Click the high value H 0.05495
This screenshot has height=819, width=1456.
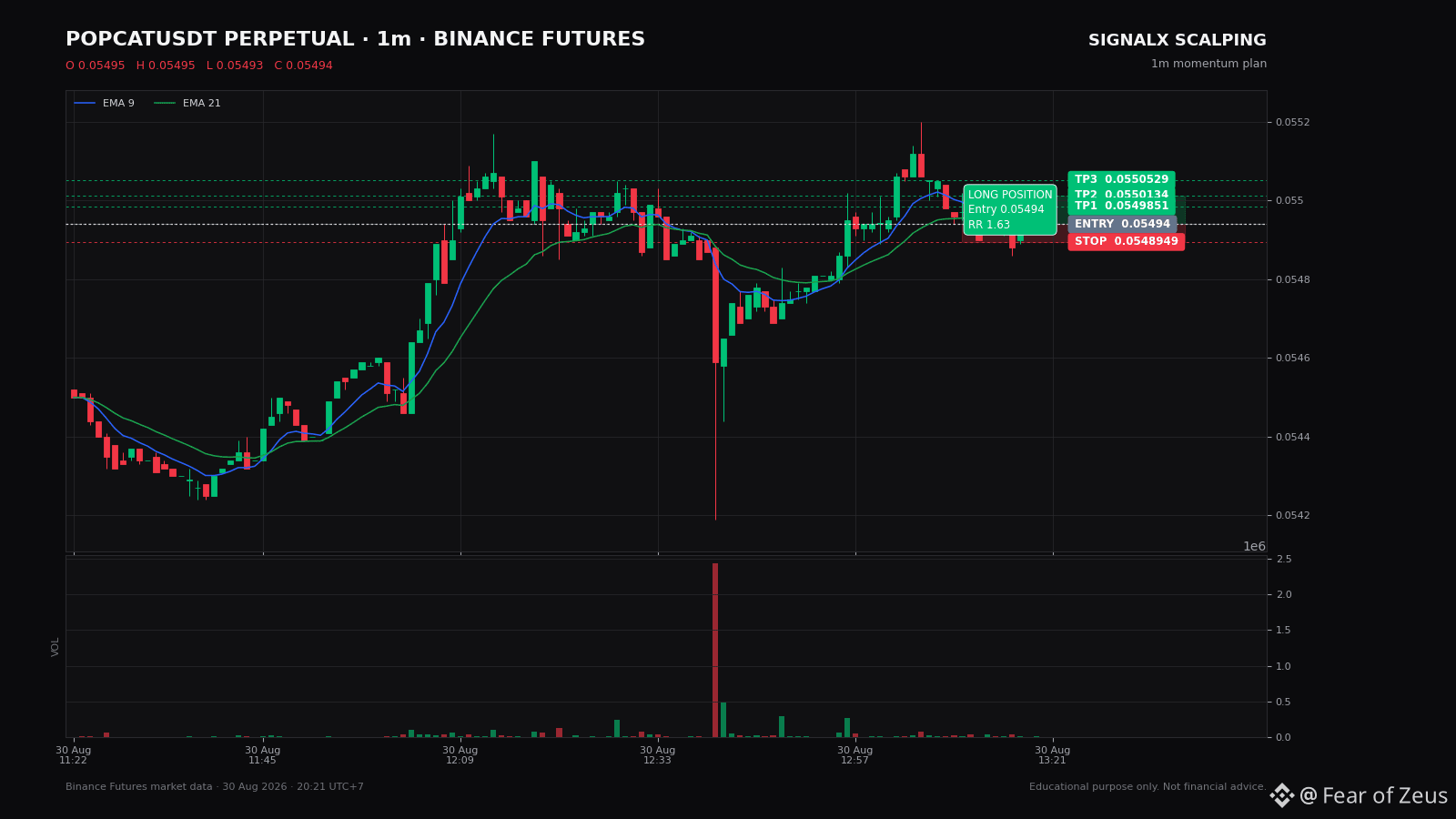pyautogui.click(x=166, y=66)
